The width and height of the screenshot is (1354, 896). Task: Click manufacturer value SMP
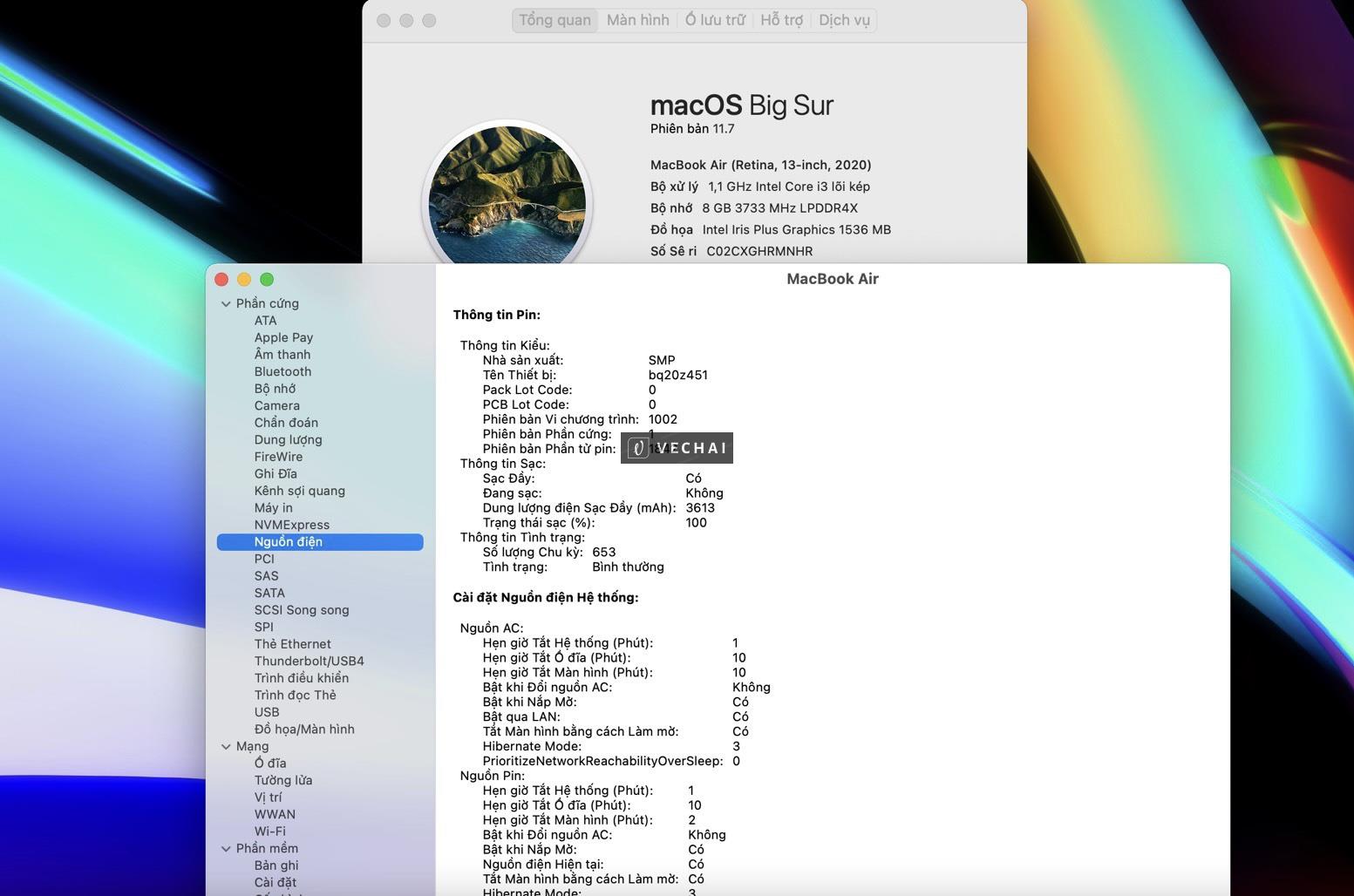[x=661, y=361]
